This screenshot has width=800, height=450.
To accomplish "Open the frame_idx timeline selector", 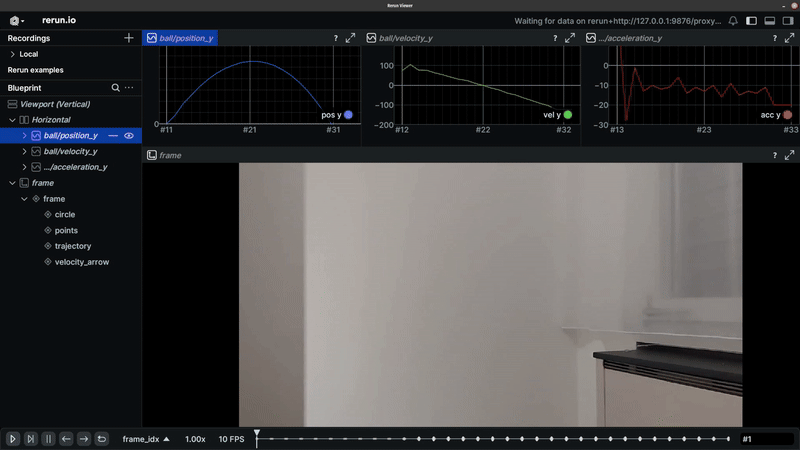I will [x=146, y=439].
